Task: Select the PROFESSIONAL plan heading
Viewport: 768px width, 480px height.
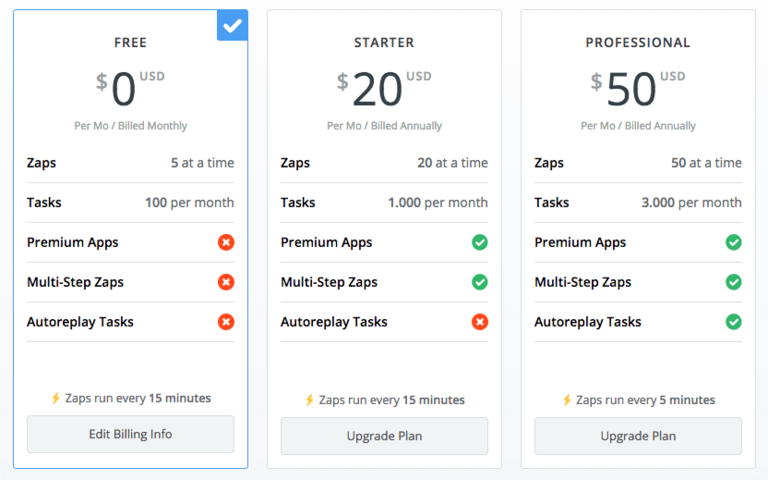Action: (x=638, y=43)
